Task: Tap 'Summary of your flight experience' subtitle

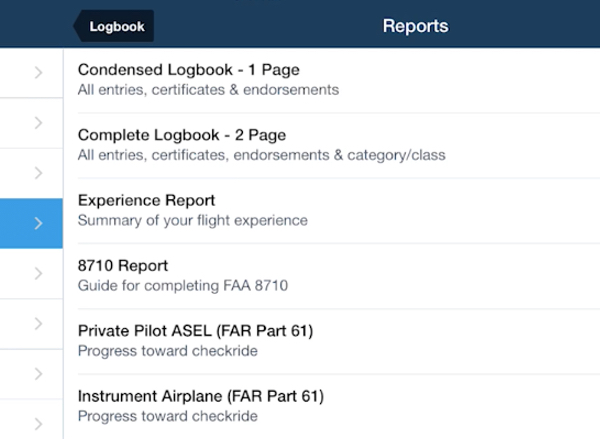Action: (192, 220)
